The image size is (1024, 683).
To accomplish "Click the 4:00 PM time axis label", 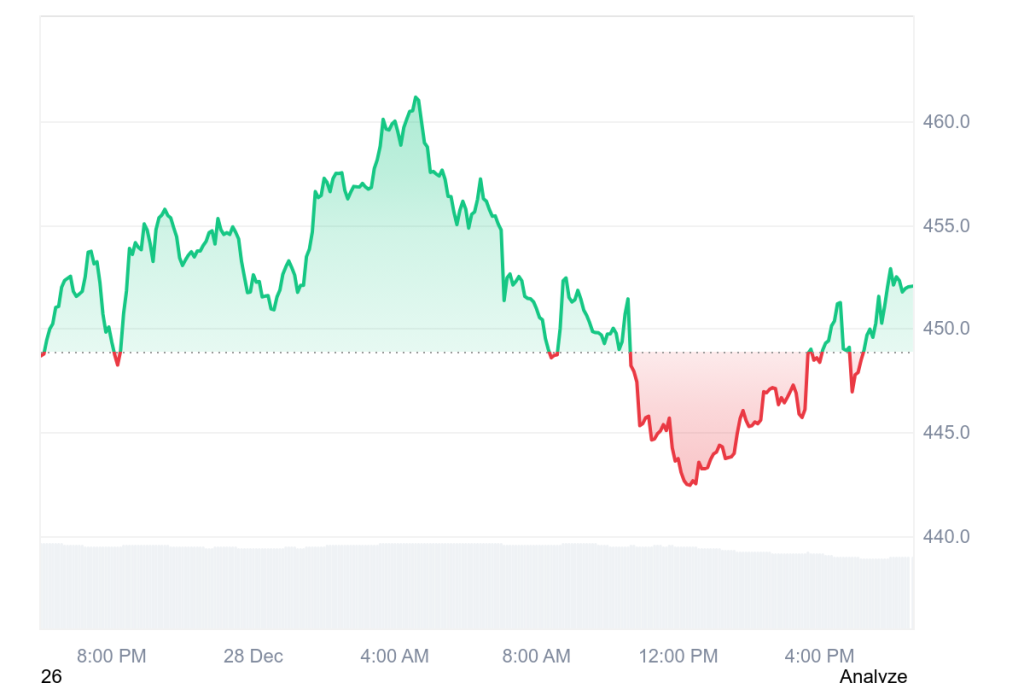I will [x=820, y=656].
